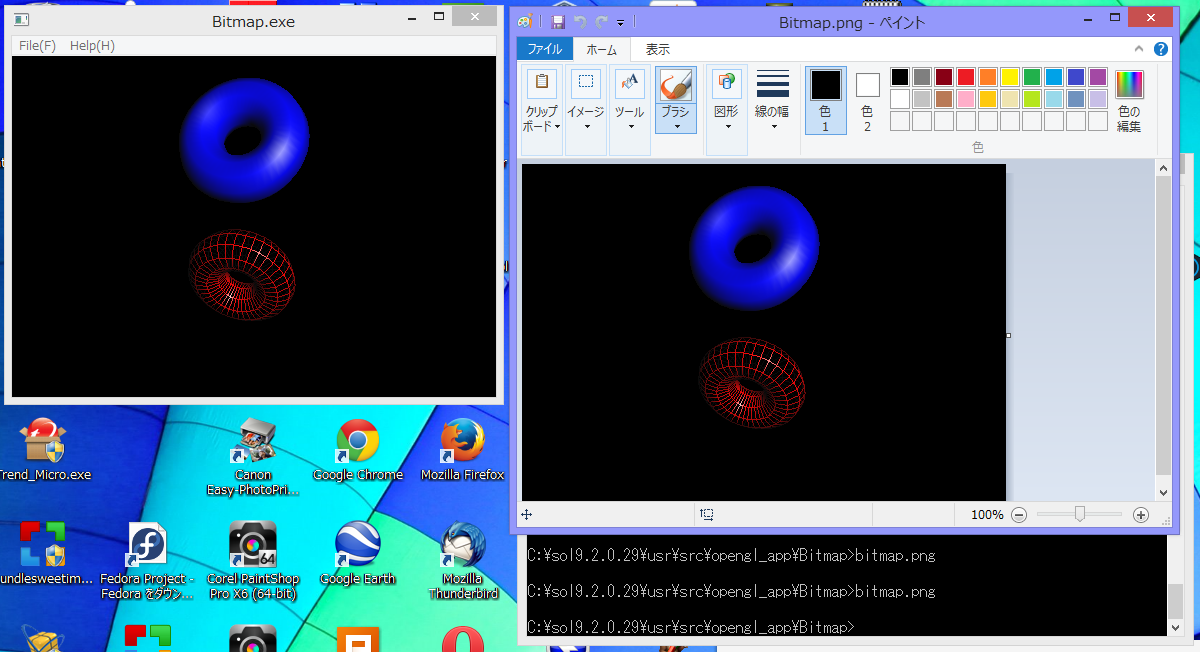Click the 図形 (Shapes) icon

click(726, 83)
